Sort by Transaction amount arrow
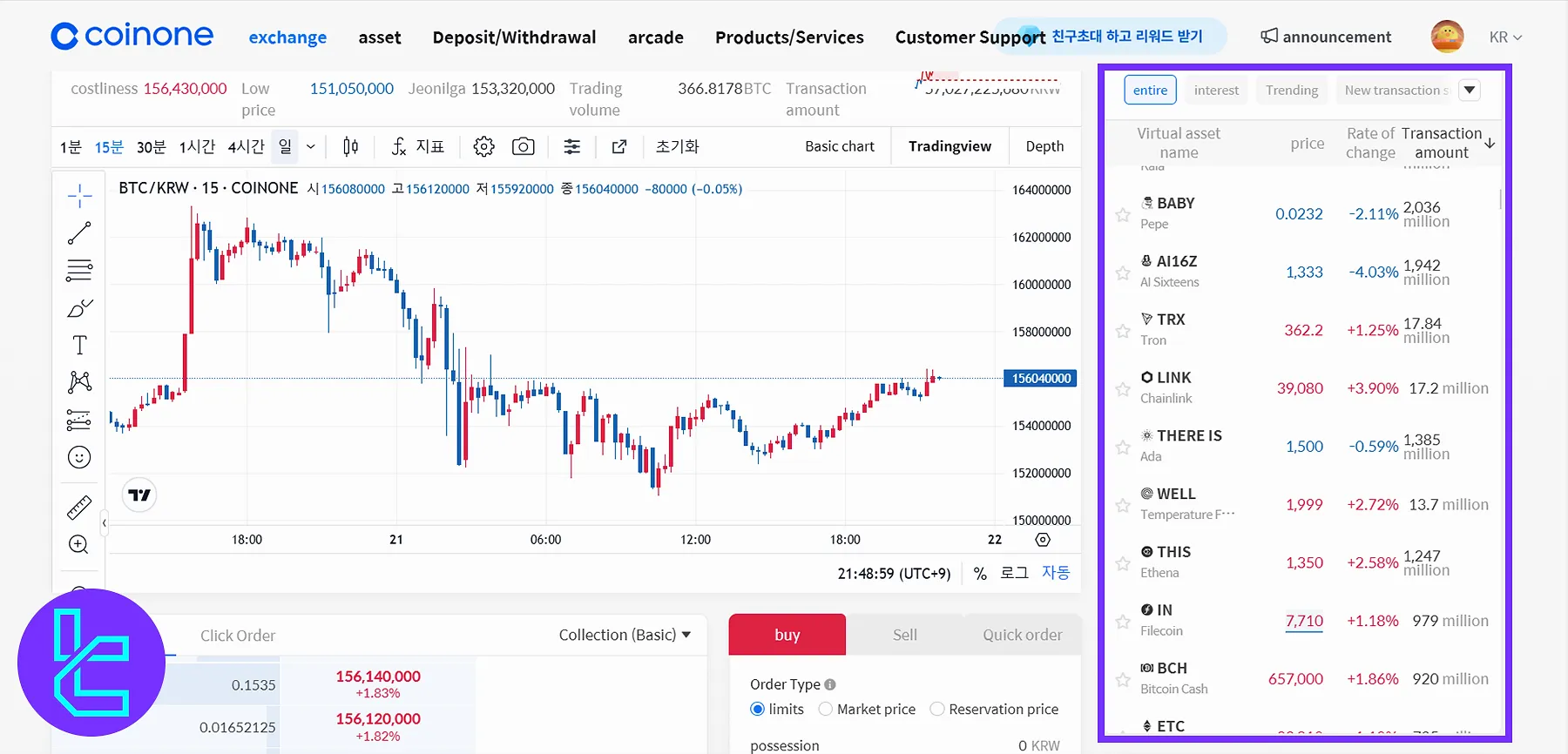1568x754 pixels. point(1490,143)
